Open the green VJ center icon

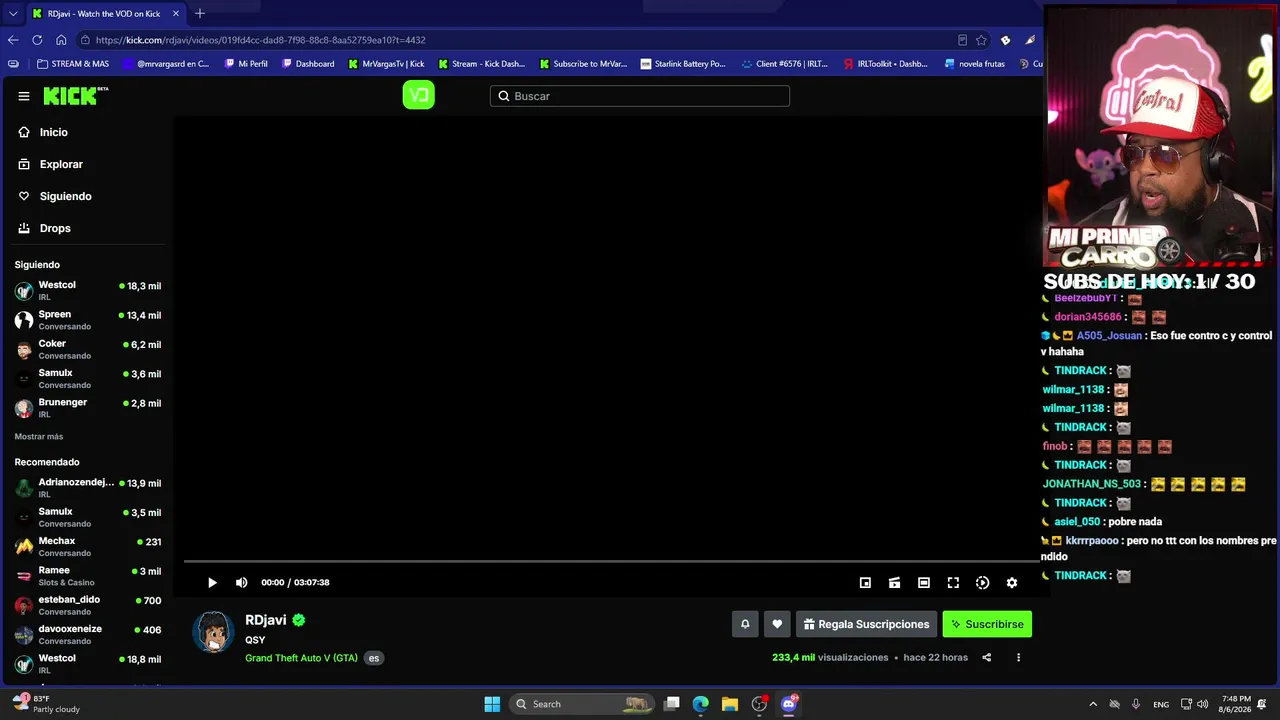click(418, 95)
